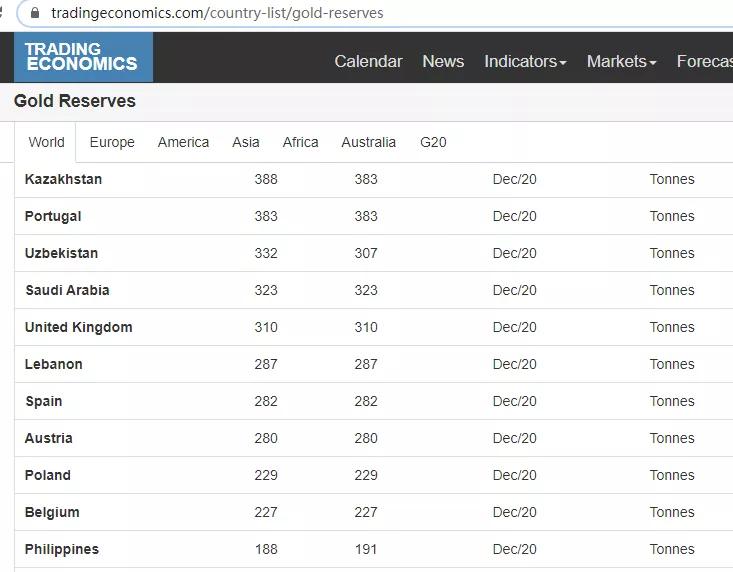733x572 pixels.
Task: Switch to the G20 tab
Action: coord(433,142)
